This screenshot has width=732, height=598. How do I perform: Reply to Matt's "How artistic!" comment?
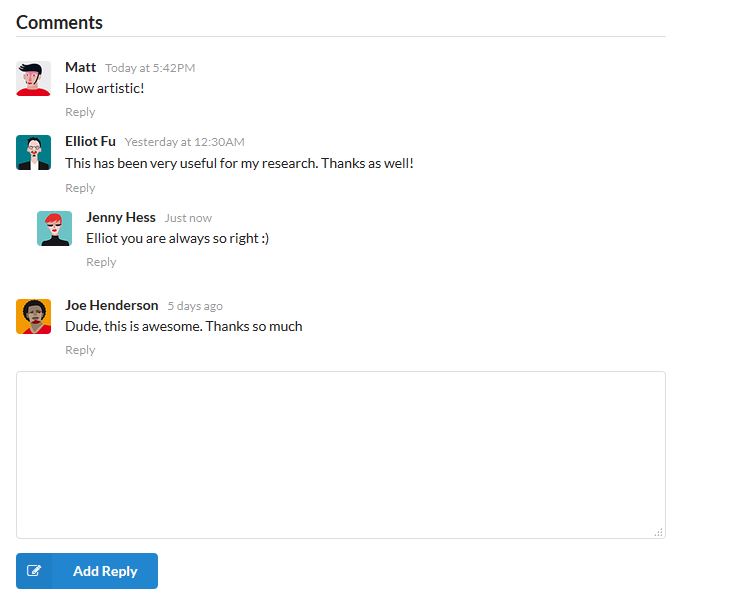(80, 112)
